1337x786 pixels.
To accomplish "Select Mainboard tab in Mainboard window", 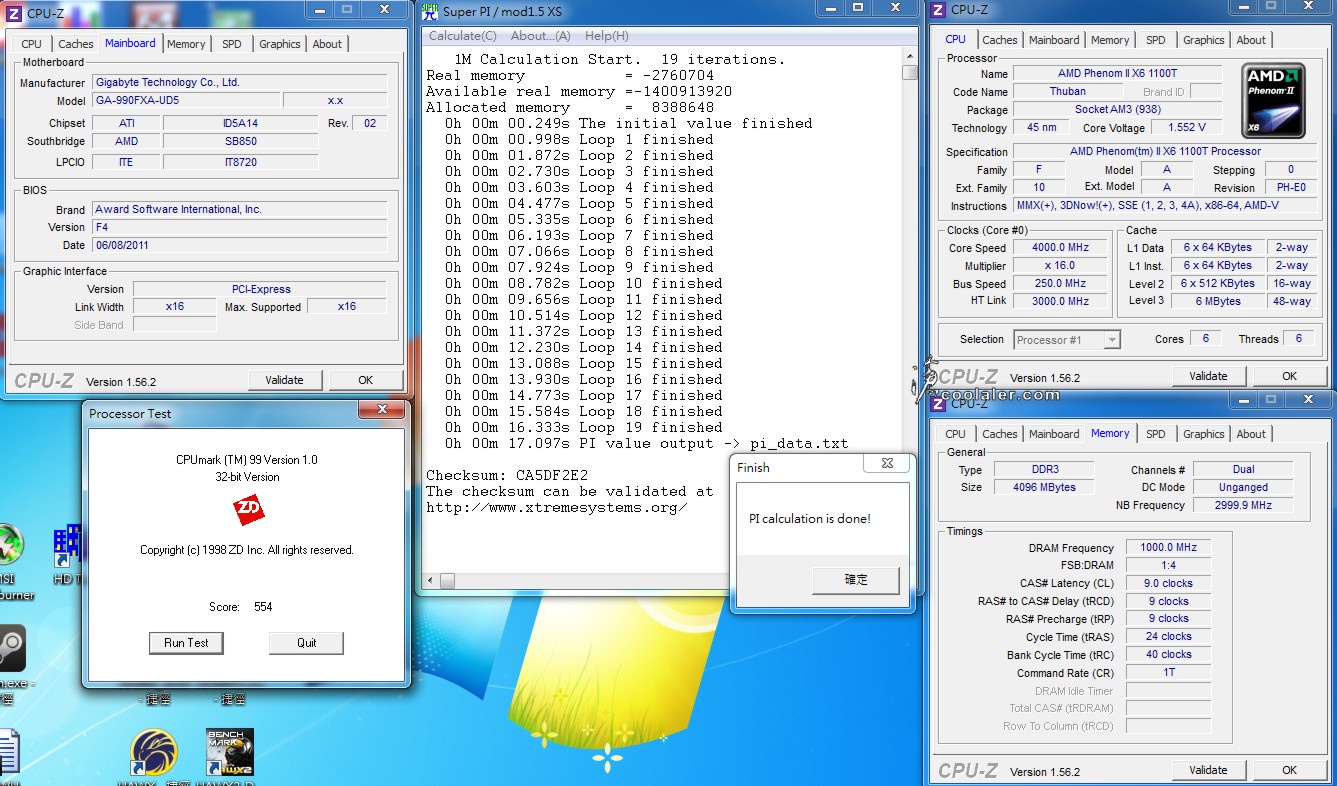I will [x=130, y=43].
